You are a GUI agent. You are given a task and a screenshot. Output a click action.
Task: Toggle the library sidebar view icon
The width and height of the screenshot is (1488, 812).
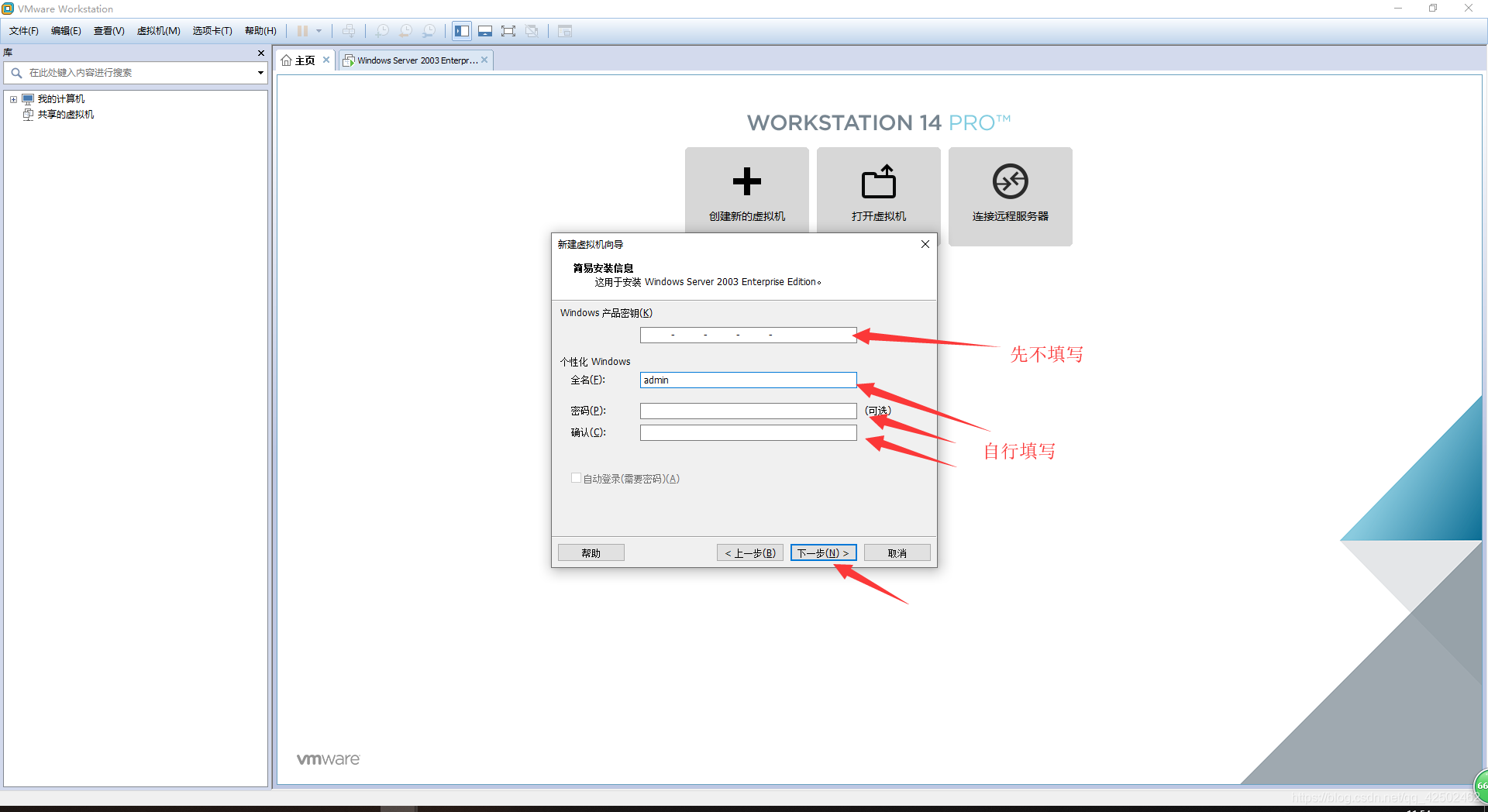tap(462, 31)
